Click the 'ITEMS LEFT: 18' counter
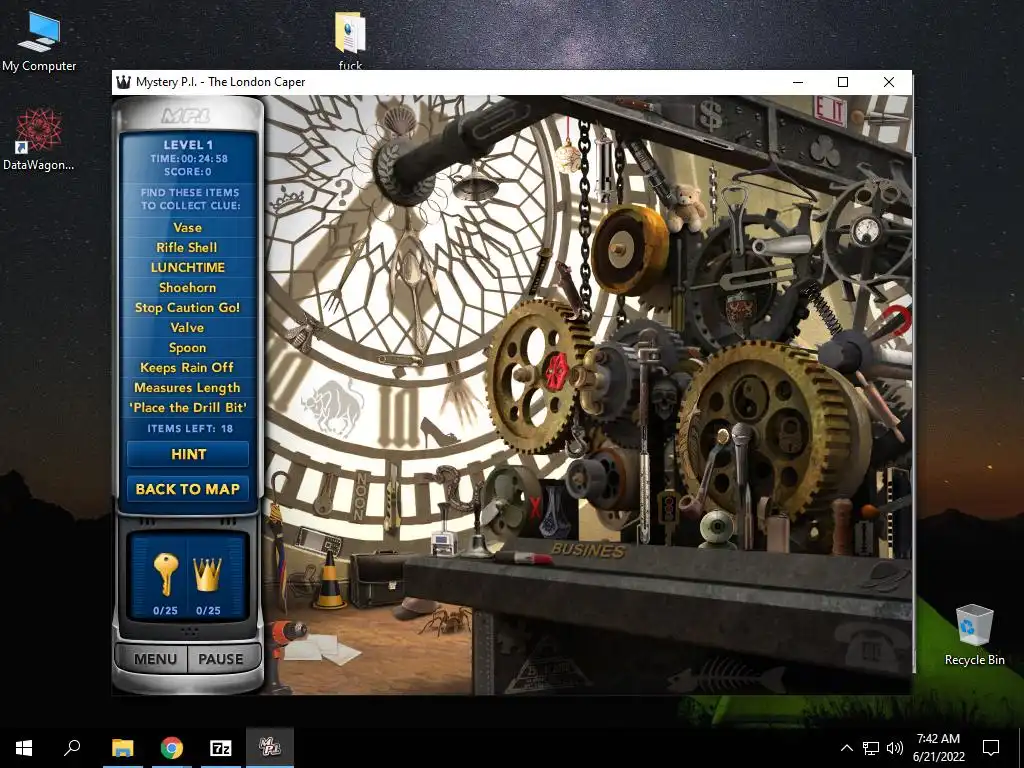This screenshot has width=1024, height=768. tap(189, 428)
